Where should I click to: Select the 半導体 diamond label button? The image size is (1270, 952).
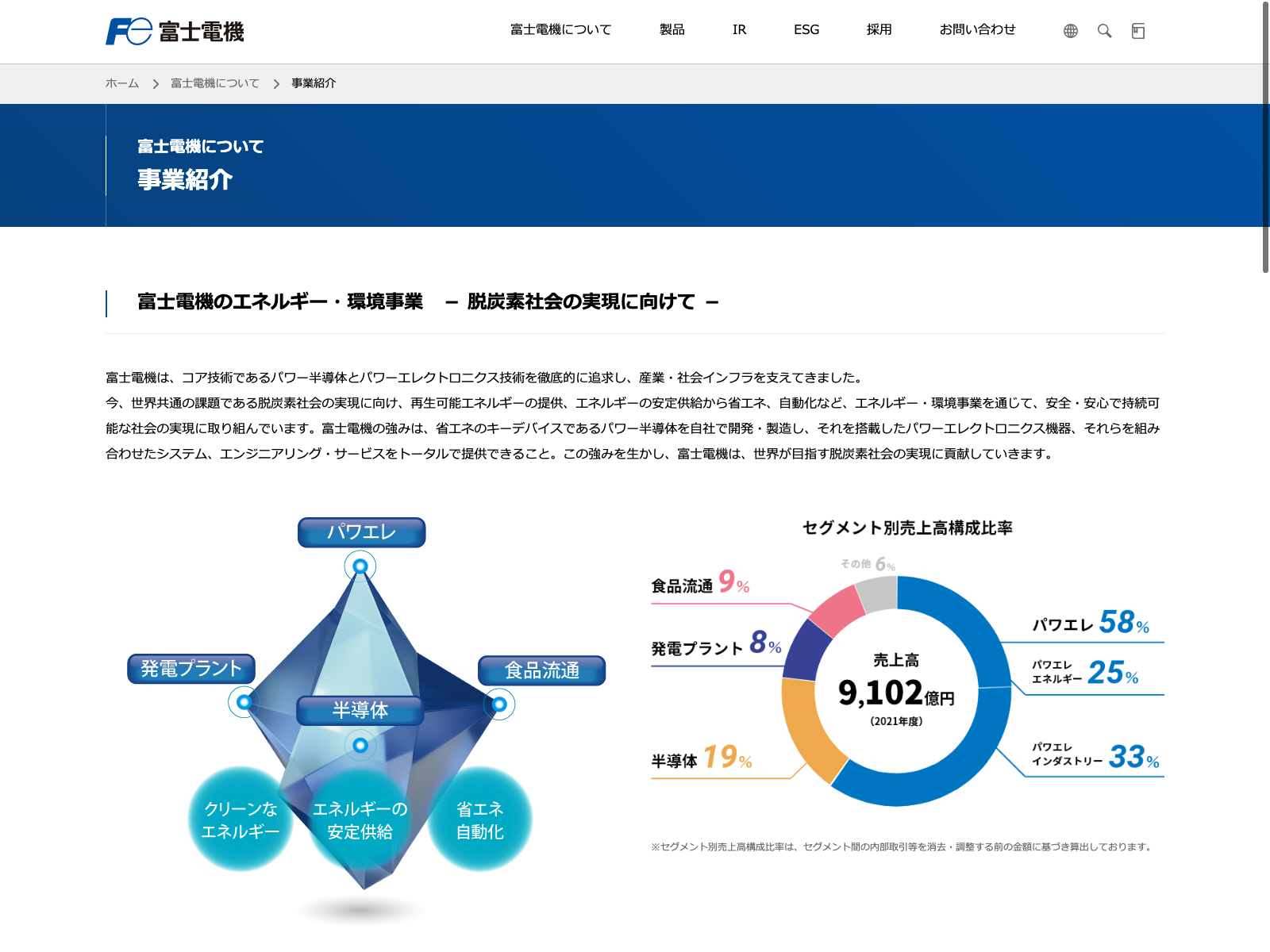(x=360, y=710)
